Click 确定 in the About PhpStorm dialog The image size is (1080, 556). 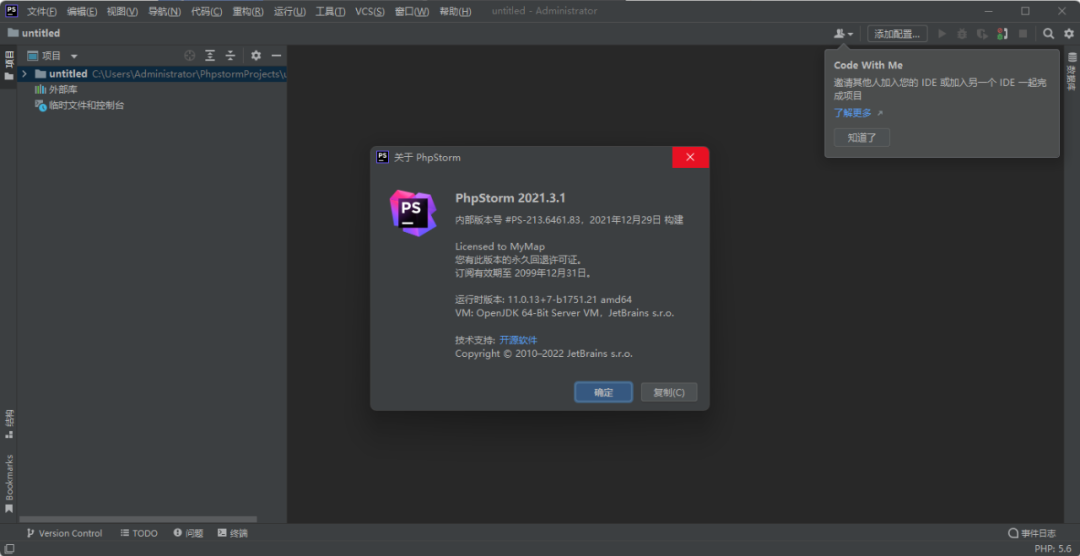click(x=603, y=392)
